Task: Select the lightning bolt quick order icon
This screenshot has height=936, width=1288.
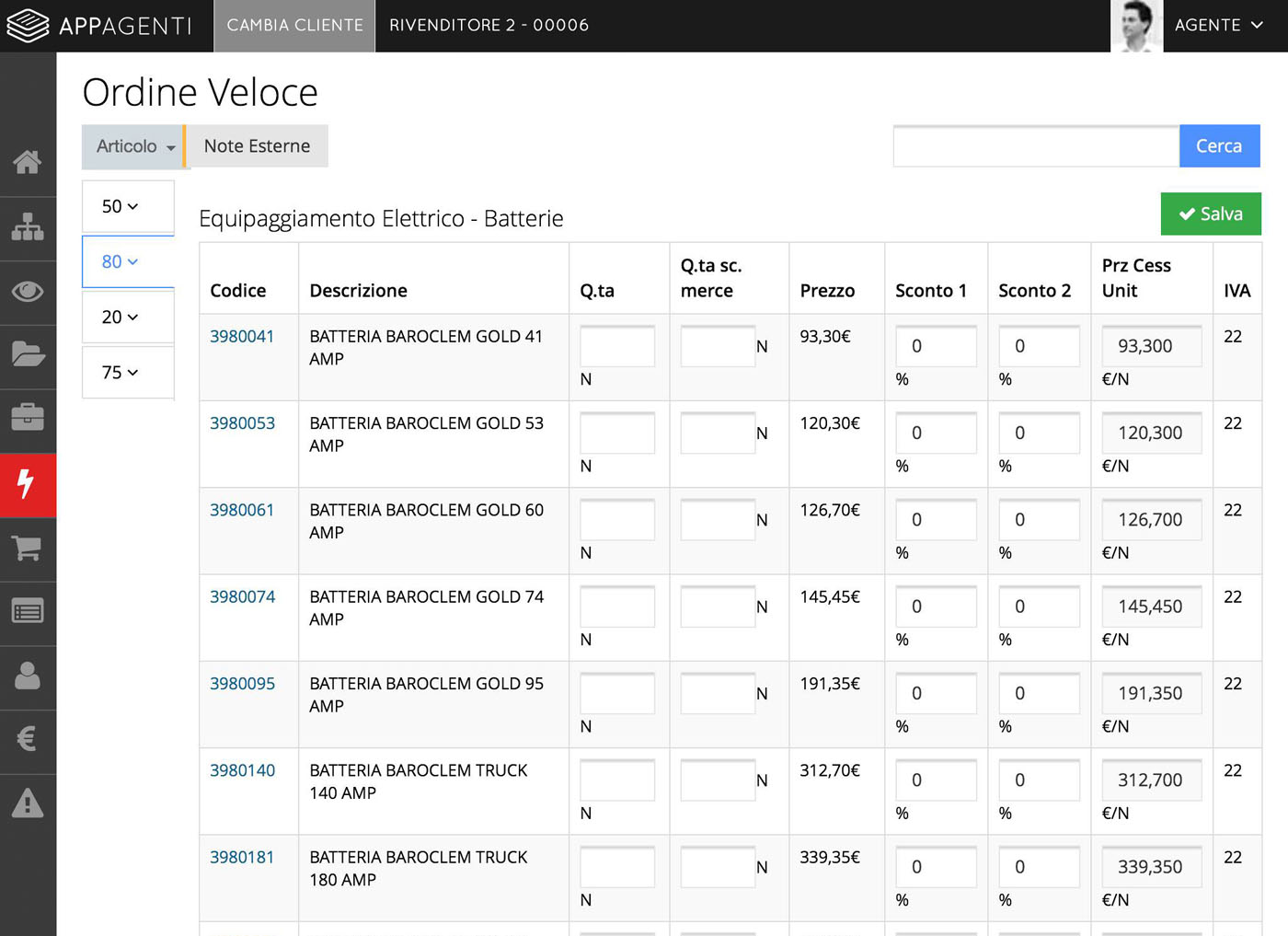Action: [28, 484]
